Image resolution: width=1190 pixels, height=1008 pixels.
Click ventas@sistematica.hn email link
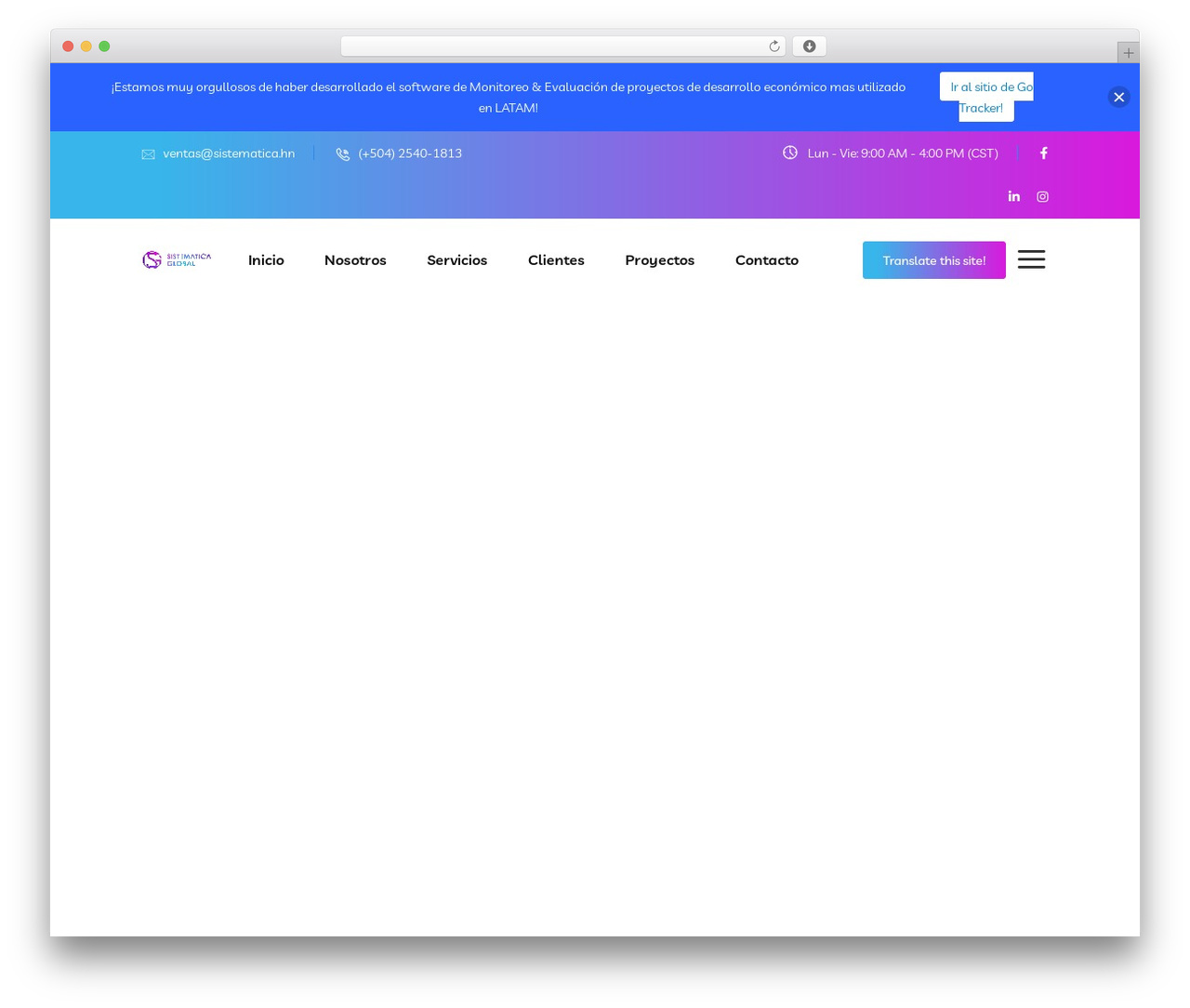click(x=229, y=153)
